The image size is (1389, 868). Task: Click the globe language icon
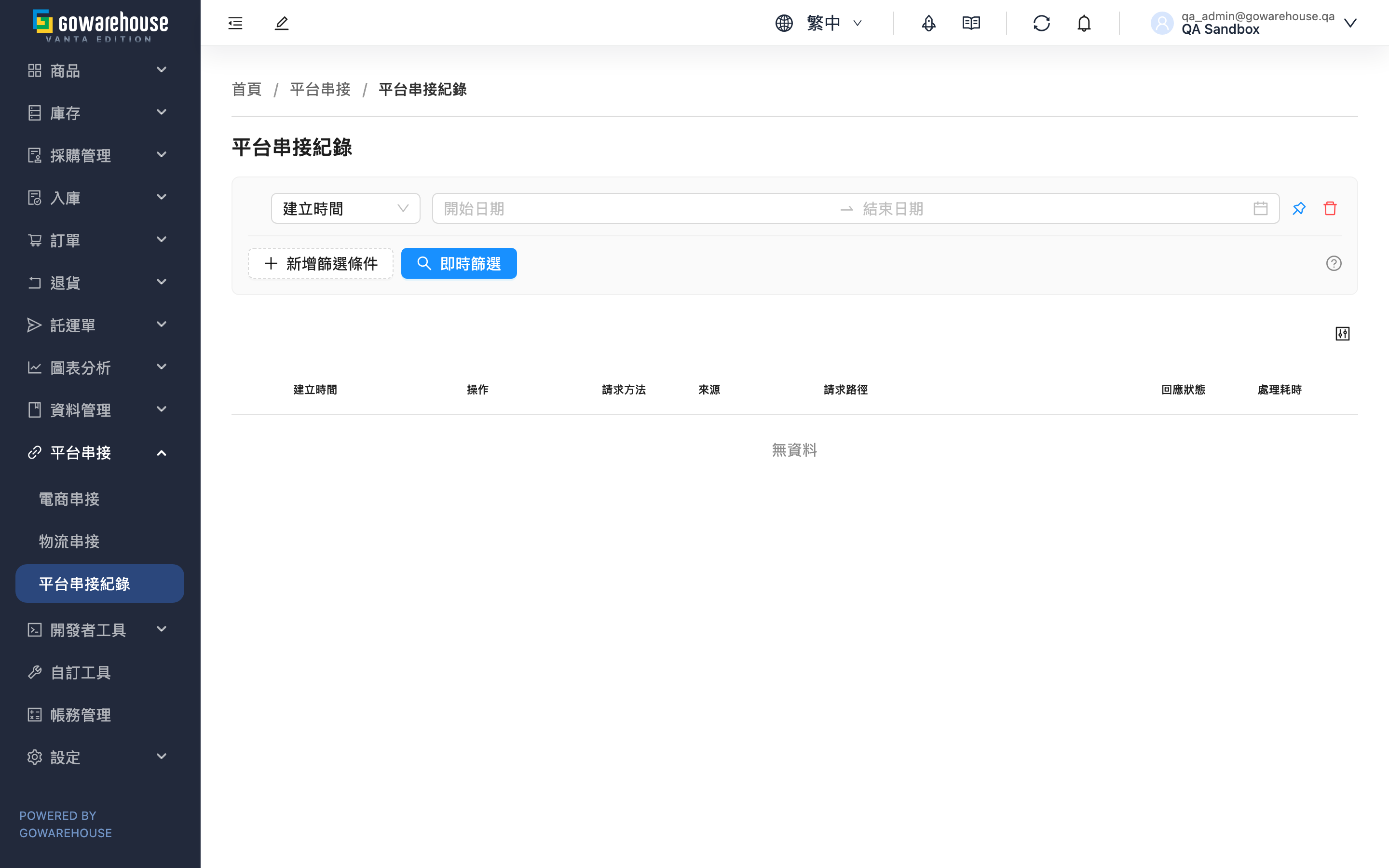click(784, 23)
